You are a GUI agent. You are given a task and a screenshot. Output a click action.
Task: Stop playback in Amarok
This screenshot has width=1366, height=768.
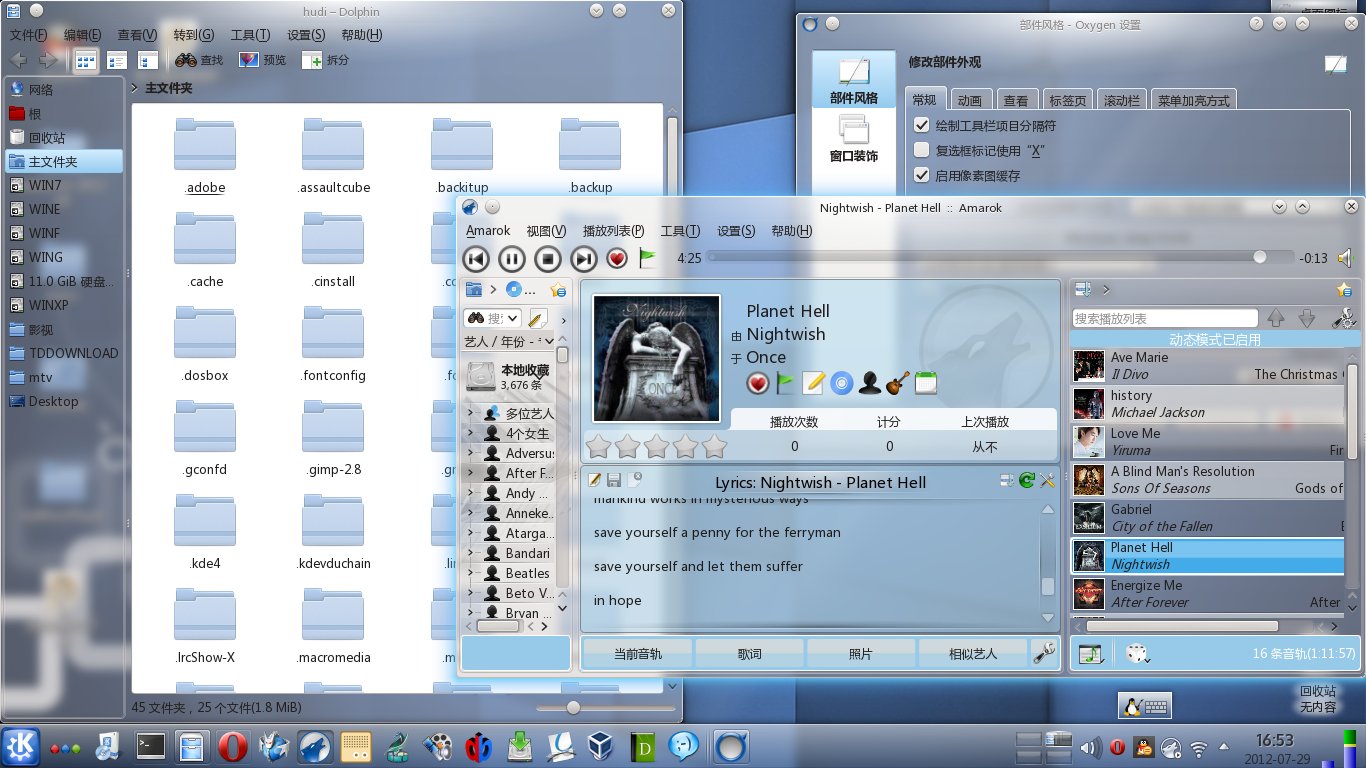pyautogui.click(x=547, y=259)
